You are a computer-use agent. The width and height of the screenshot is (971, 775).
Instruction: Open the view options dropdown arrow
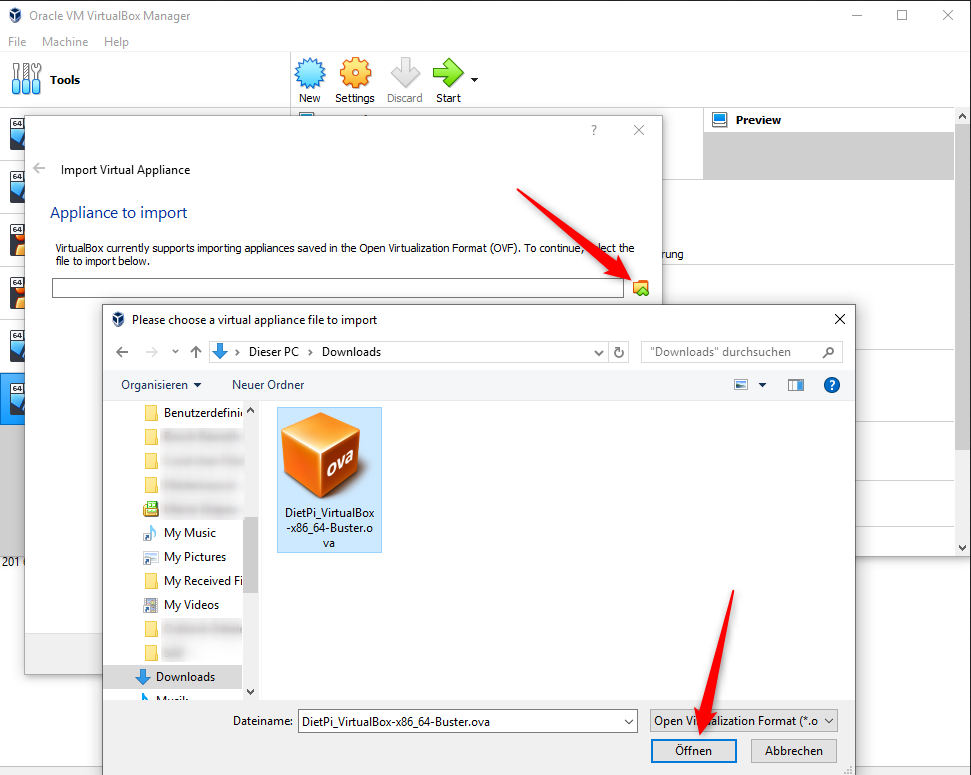(762, 385)
